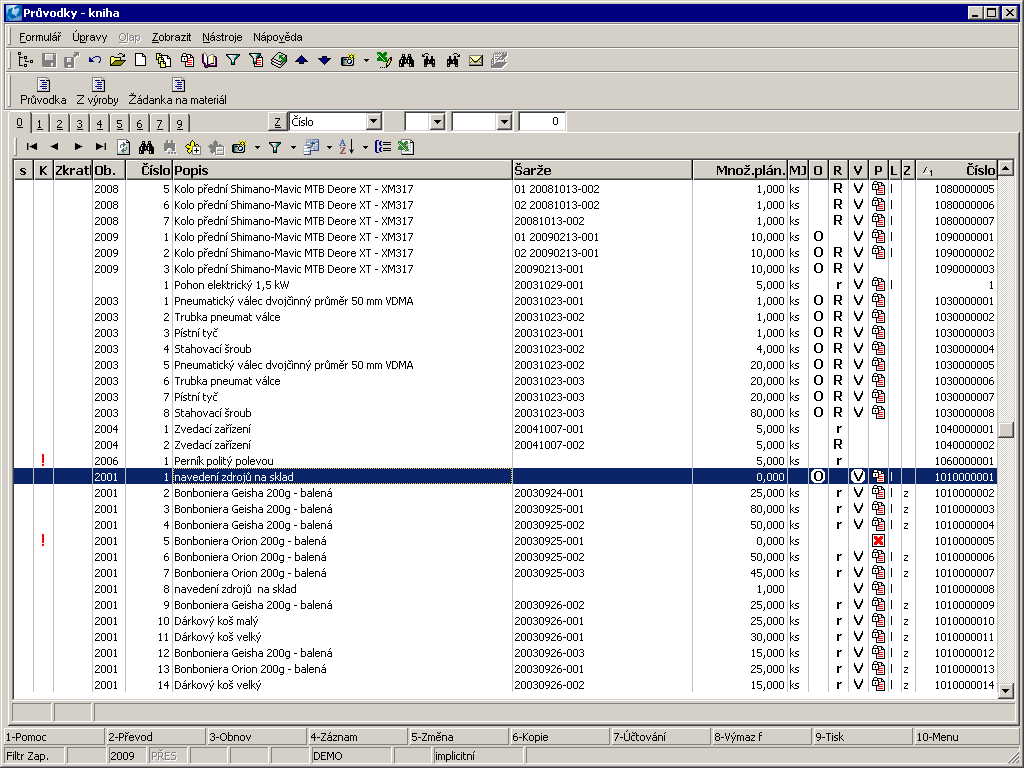Click the Žádanka na materiál button
Viewport: 1024px width, 768px height.
pyautogui.click(x=178, y=91)
